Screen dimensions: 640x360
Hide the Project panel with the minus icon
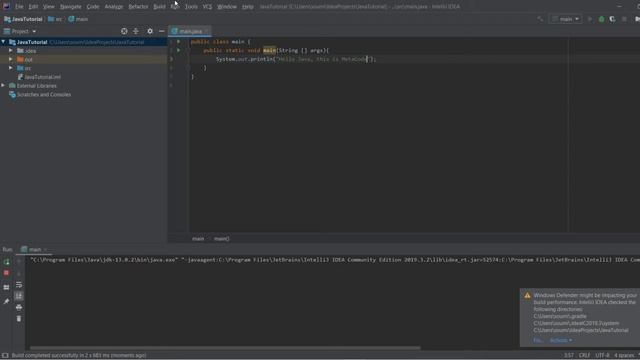[x=162, y=31]
